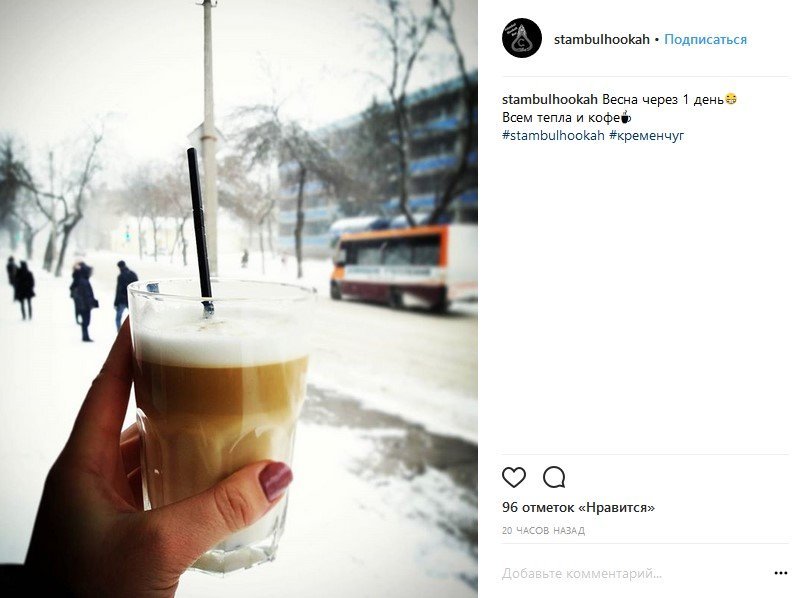The image size is (812, 598).
Task: Click the stambulhookah round profile avatar
Action: pos(521,38)
